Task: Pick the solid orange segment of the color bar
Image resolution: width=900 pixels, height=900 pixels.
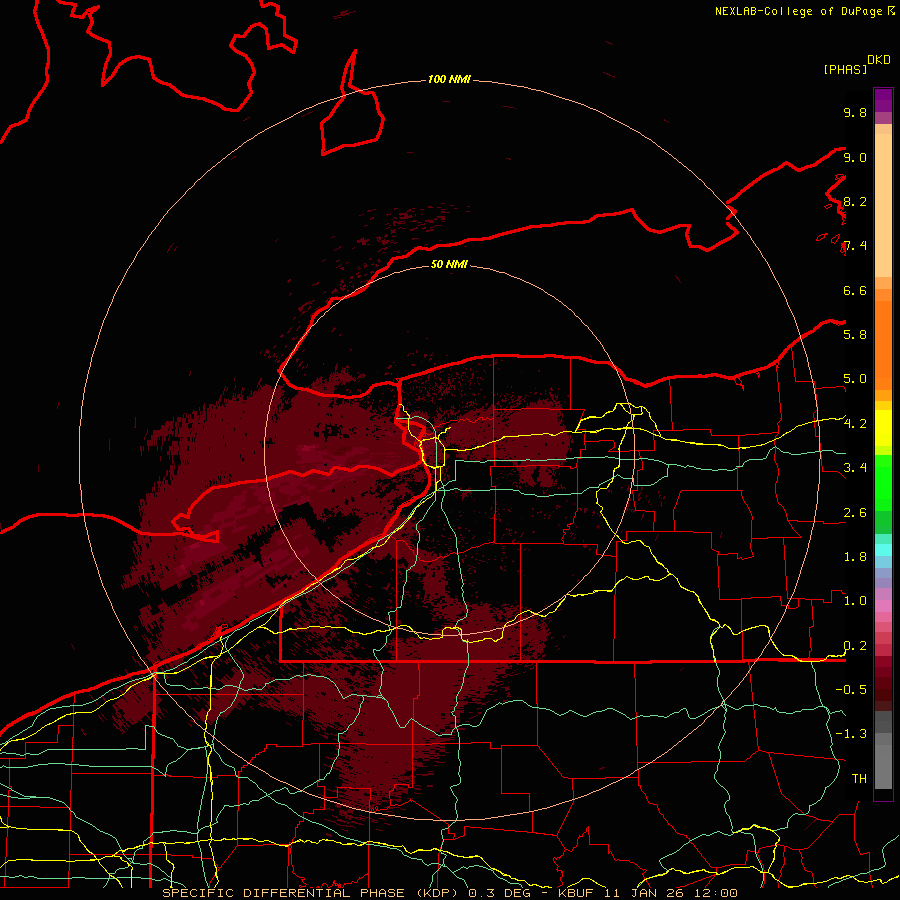Action: [883, 346]
